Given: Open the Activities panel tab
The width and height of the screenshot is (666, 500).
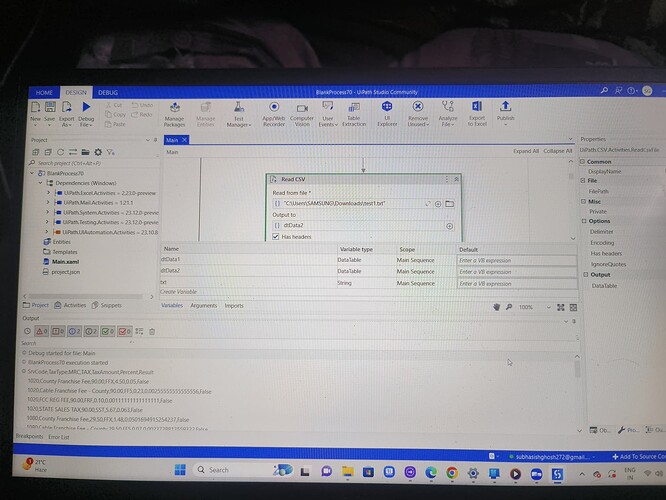Looking at the screenshot, I should coord(70,305).
